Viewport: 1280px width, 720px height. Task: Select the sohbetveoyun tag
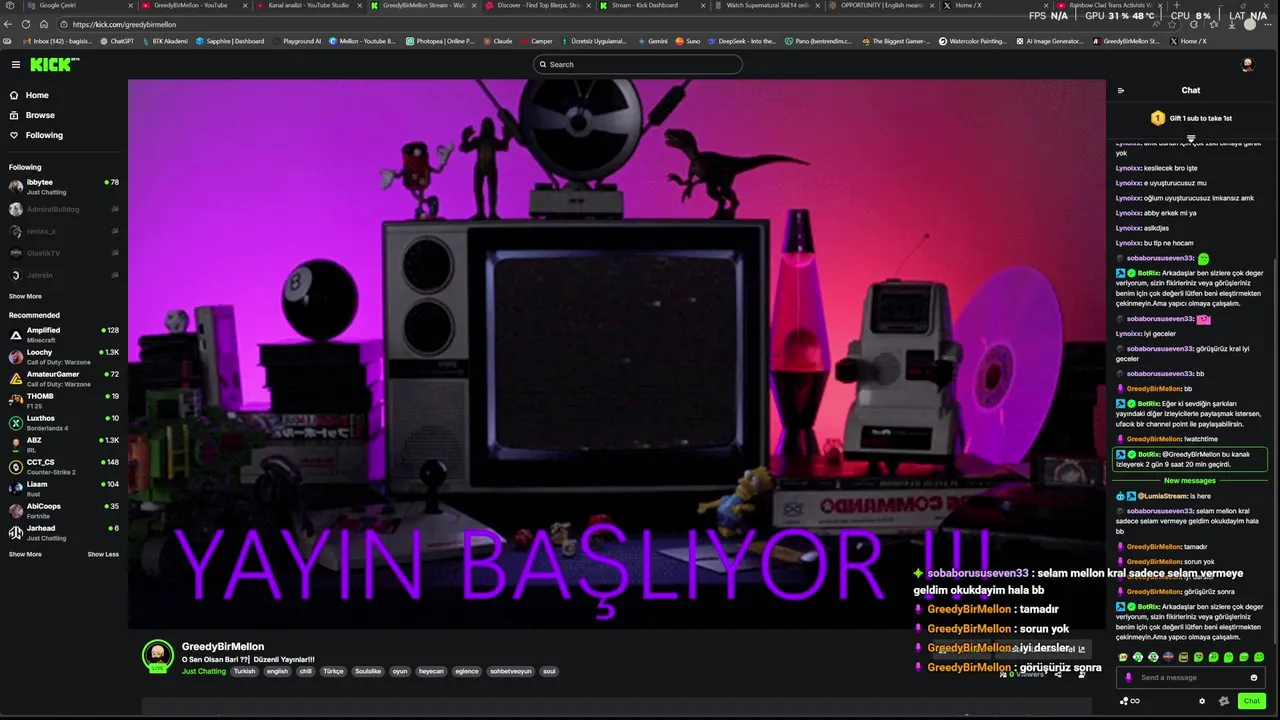tap(510, 671)
